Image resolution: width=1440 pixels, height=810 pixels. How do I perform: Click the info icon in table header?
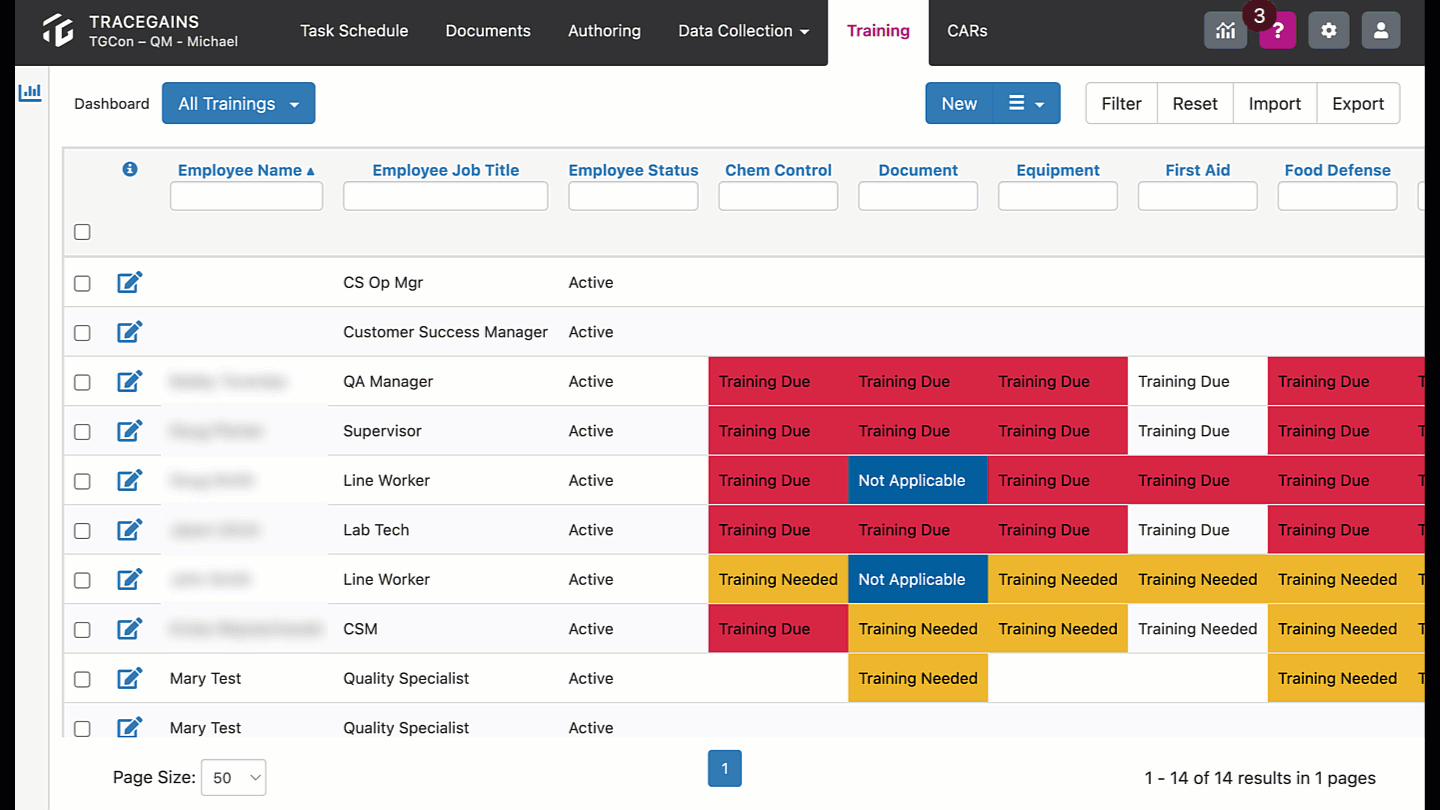[x=129, y=169]
